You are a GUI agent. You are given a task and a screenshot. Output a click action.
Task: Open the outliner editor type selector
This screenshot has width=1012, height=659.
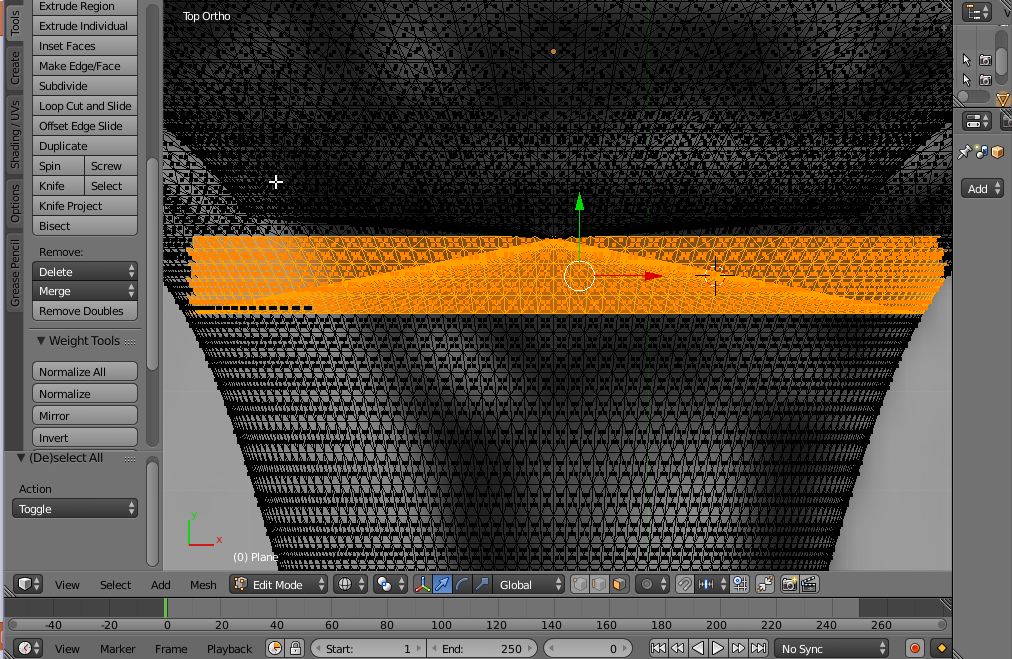977,12
